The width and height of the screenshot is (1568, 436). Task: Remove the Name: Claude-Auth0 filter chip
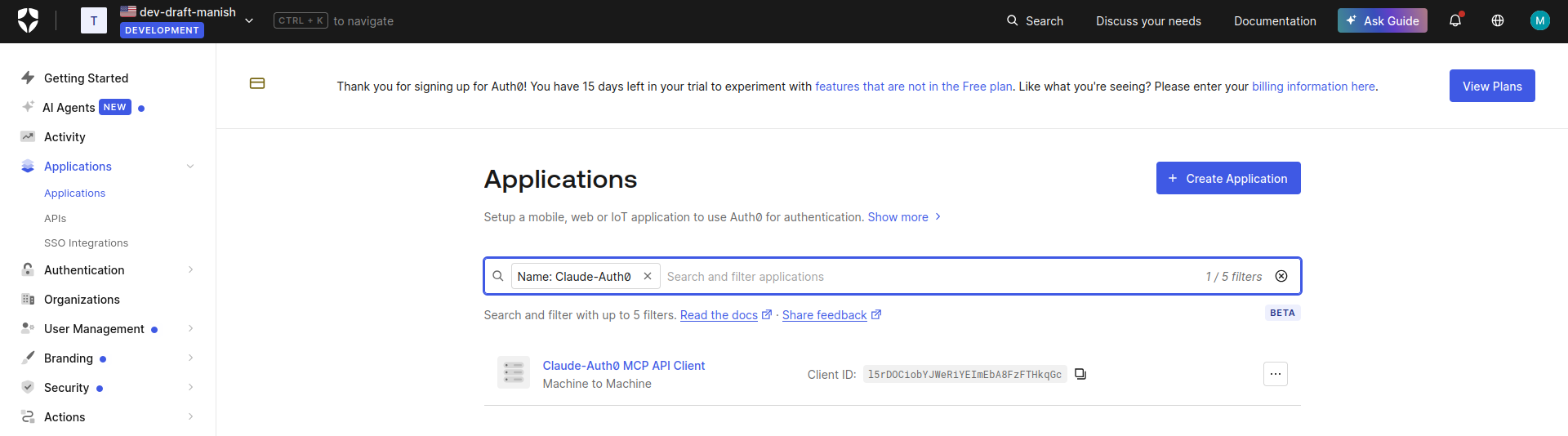pyautogui.click(x=647, y=276)
